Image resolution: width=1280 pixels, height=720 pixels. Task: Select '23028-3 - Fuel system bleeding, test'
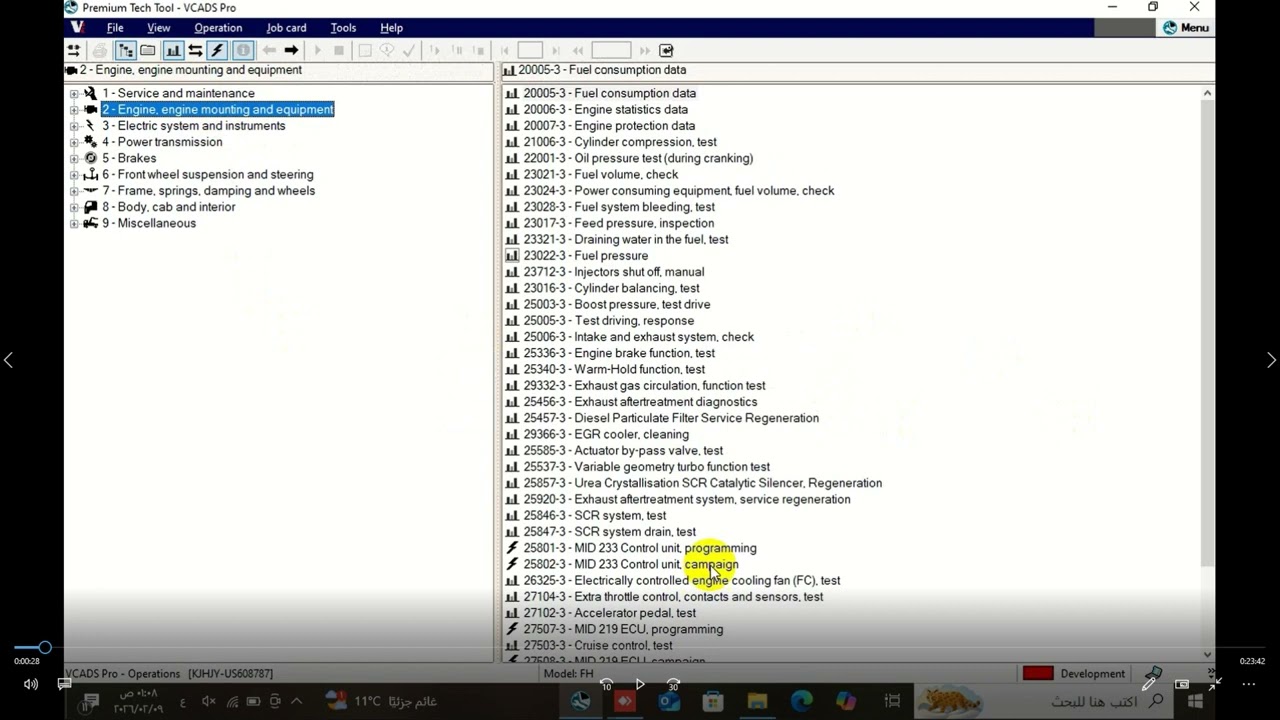click(x=619, y=207)
